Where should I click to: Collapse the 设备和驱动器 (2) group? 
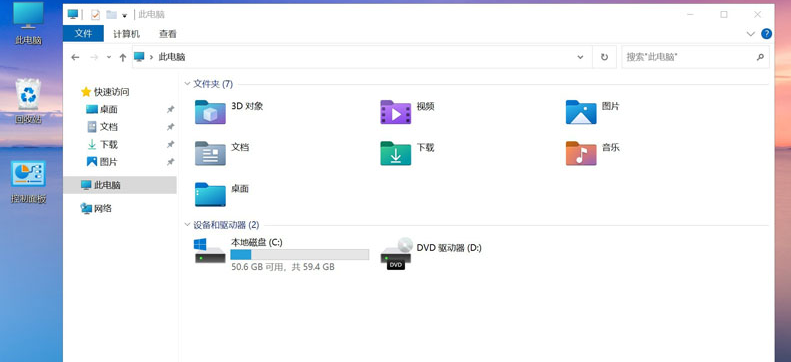[187, 225]
